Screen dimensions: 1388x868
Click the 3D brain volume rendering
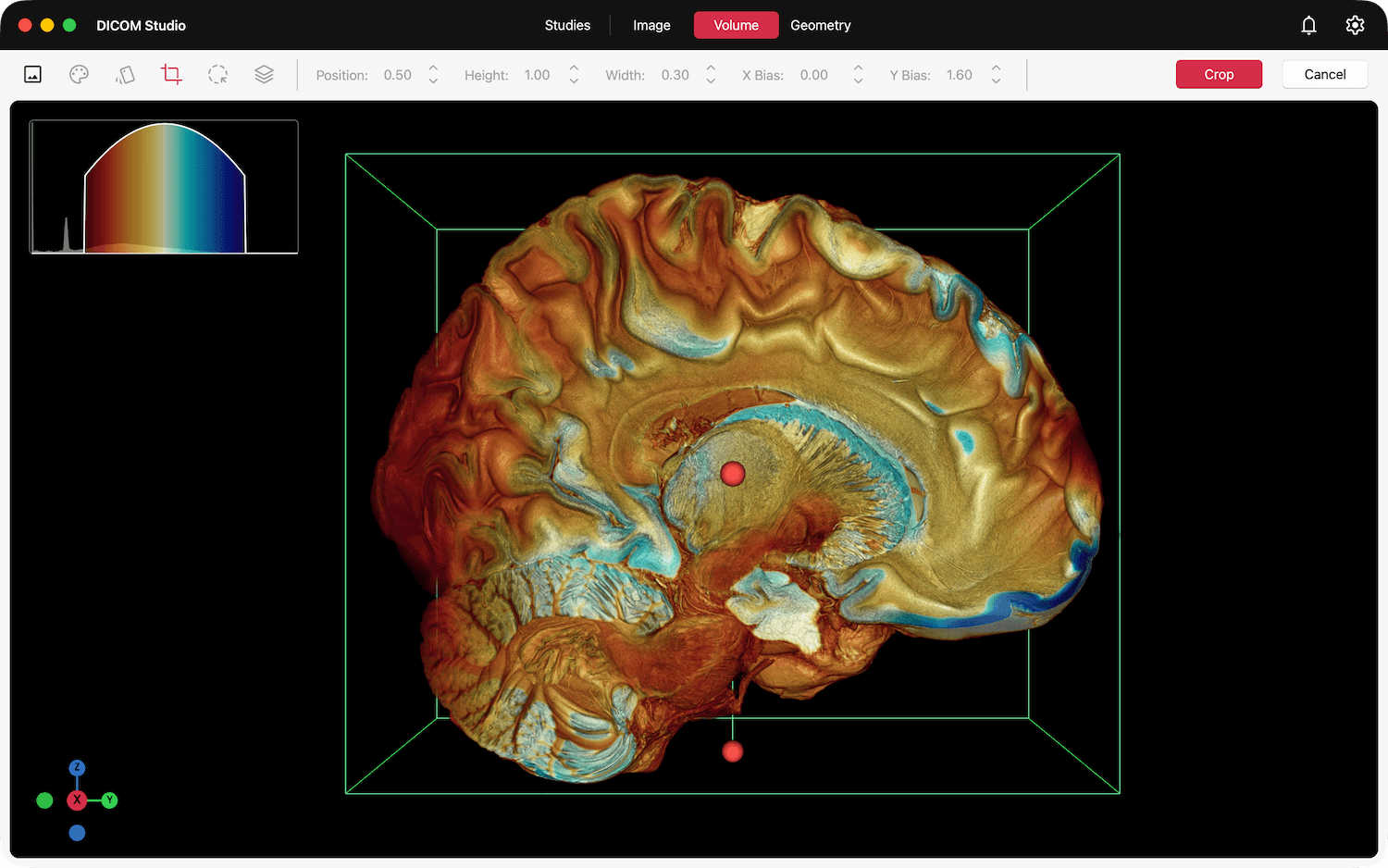[736, 477]
